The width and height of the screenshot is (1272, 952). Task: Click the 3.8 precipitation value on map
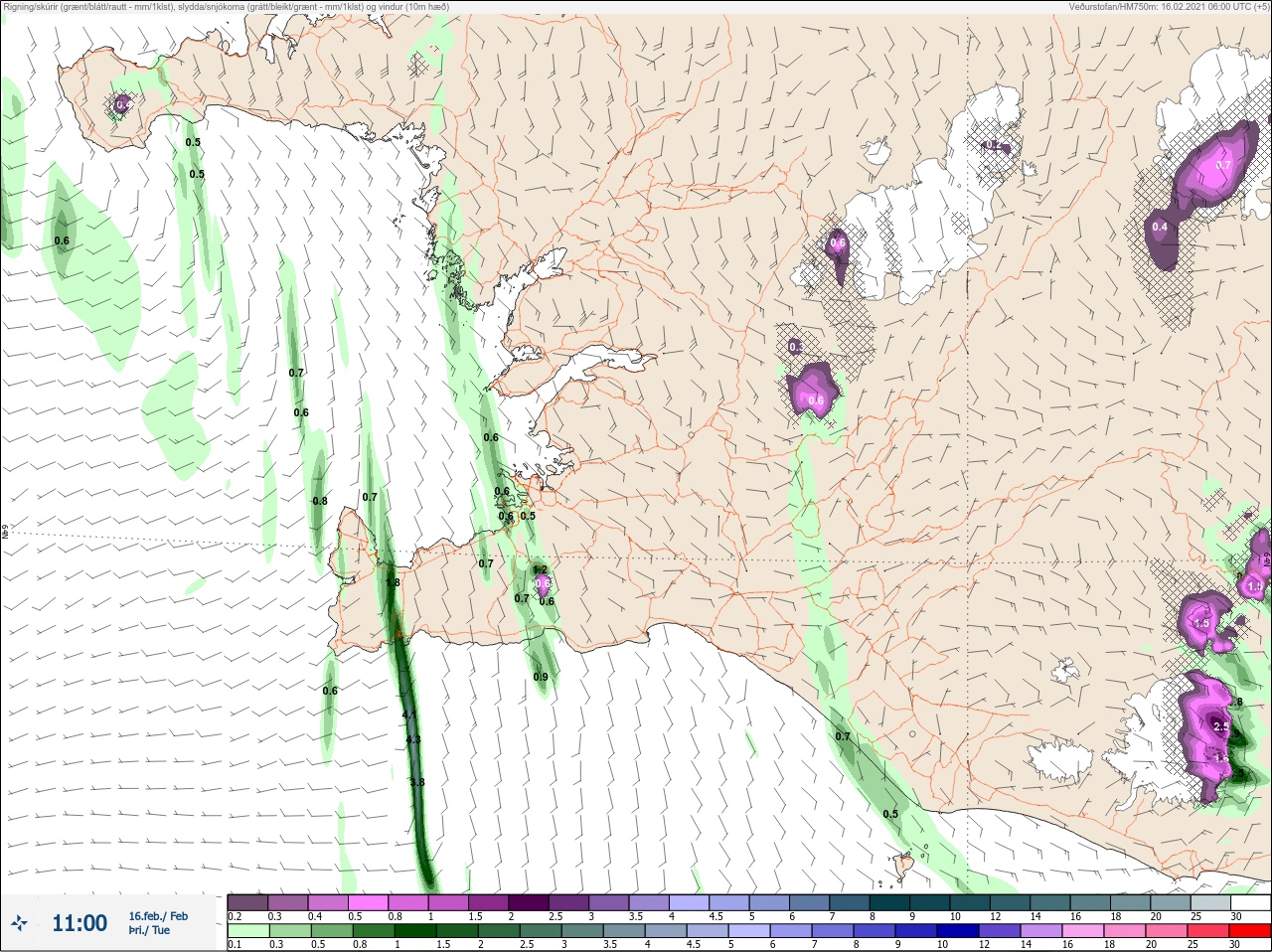click(417, 783)
